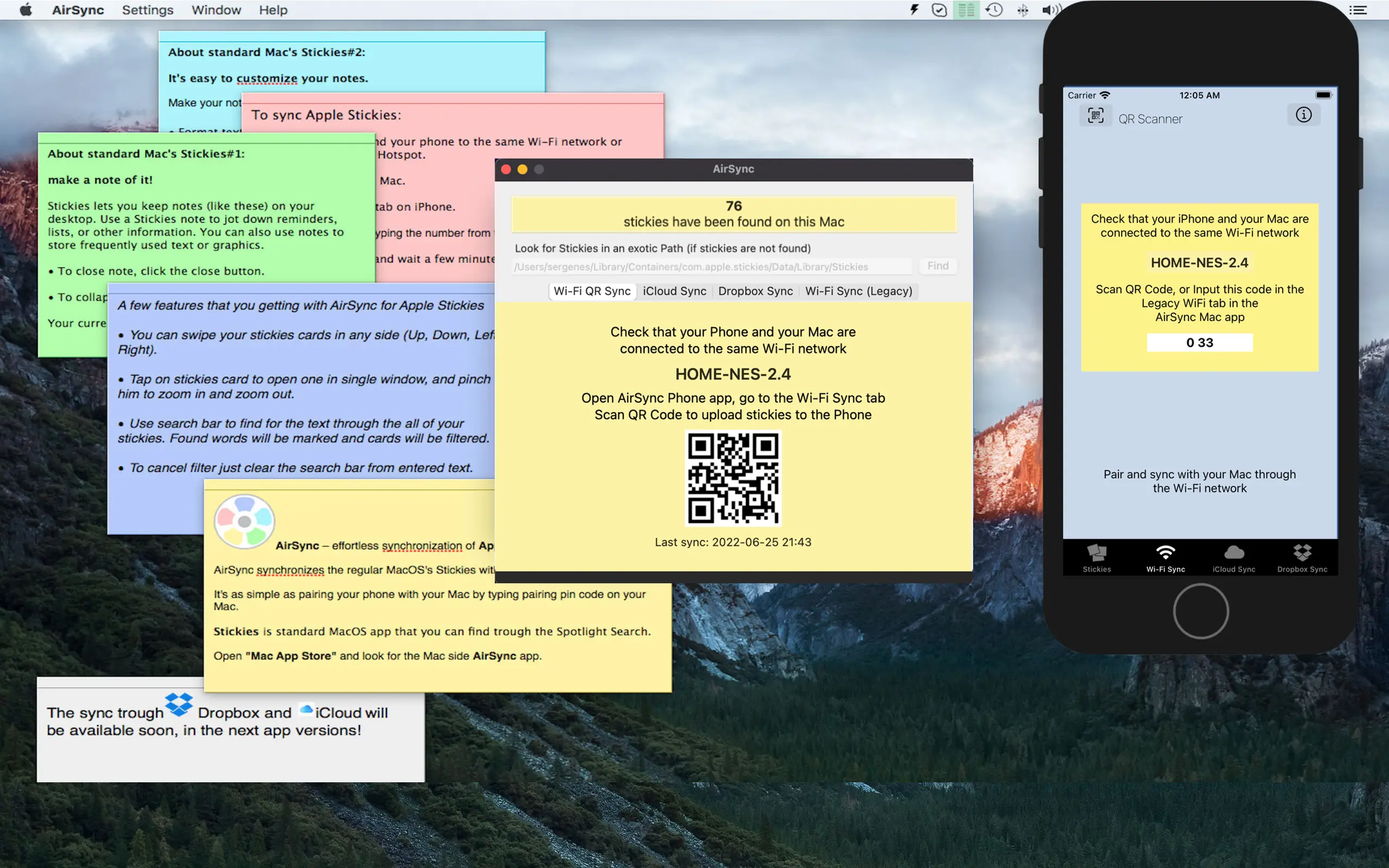This screenshot has height=868, width=1389.
Task: Switch to Dropbox Sync tab in AirSync window
Action: pos(755,291)
